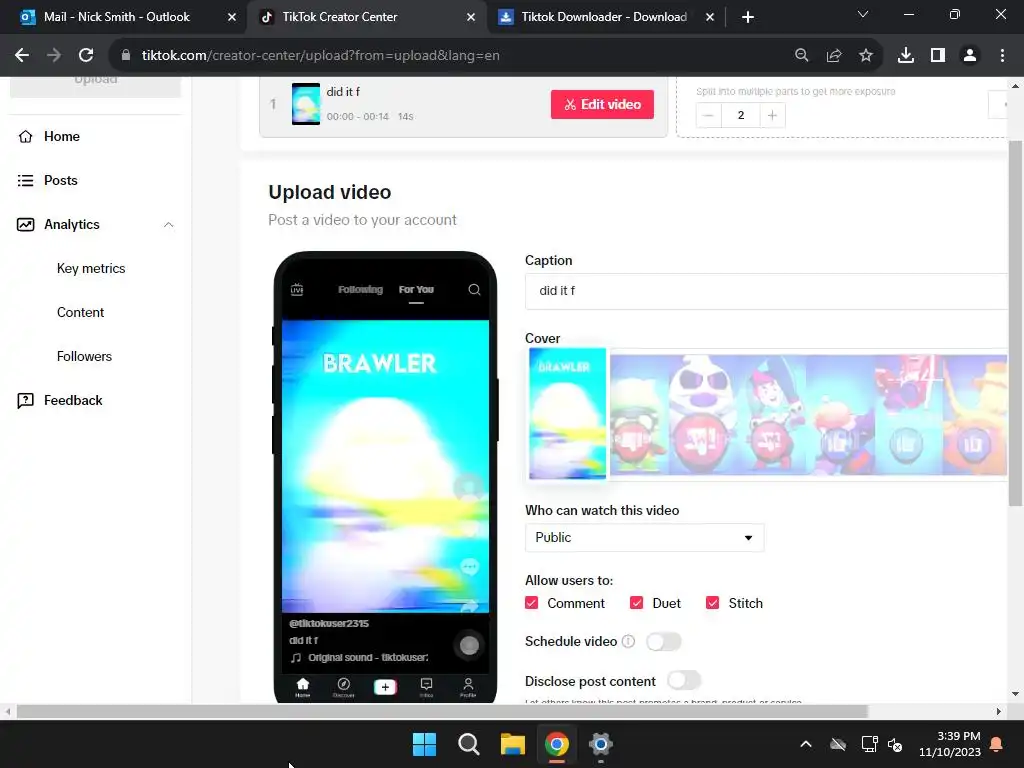This screenshot has height=768, width=1024.
Task: Open the Posts section
Action: tap(60, 180)
